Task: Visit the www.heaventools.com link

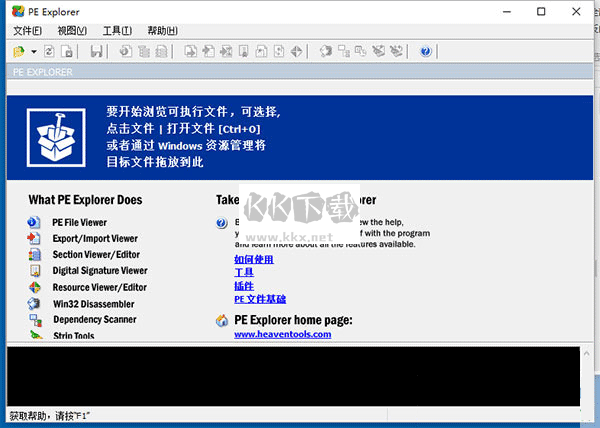Action: (x=282, y=334)
